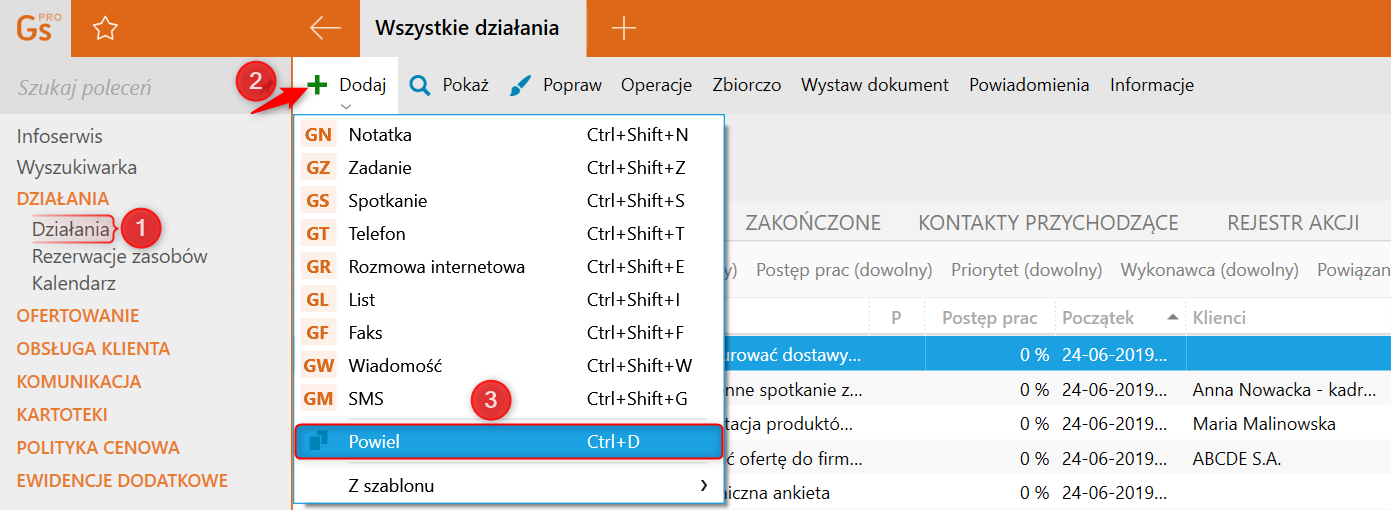
Task: Select Zadanie from the Dodaj menu
Action: click(380, 168)
